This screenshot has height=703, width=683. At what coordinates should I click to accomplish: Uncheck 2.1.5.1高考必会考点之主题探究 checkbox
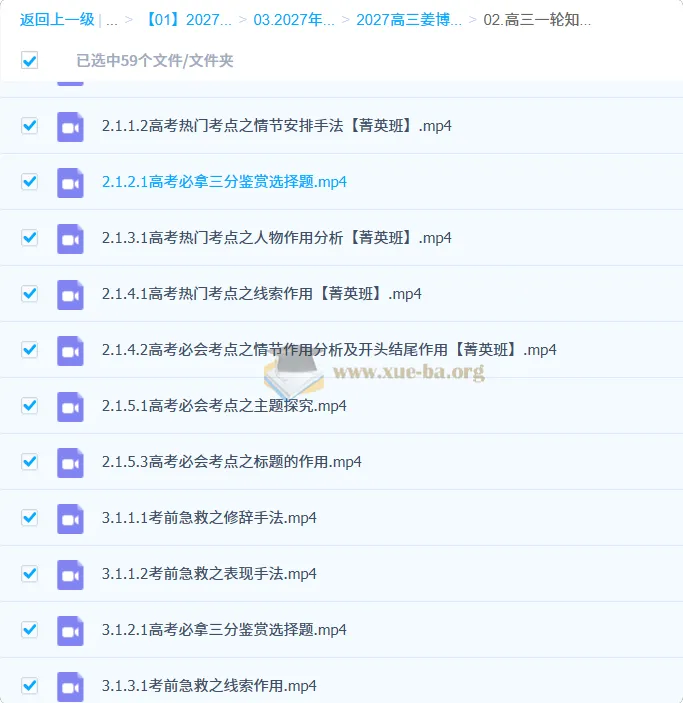point(30,406)
